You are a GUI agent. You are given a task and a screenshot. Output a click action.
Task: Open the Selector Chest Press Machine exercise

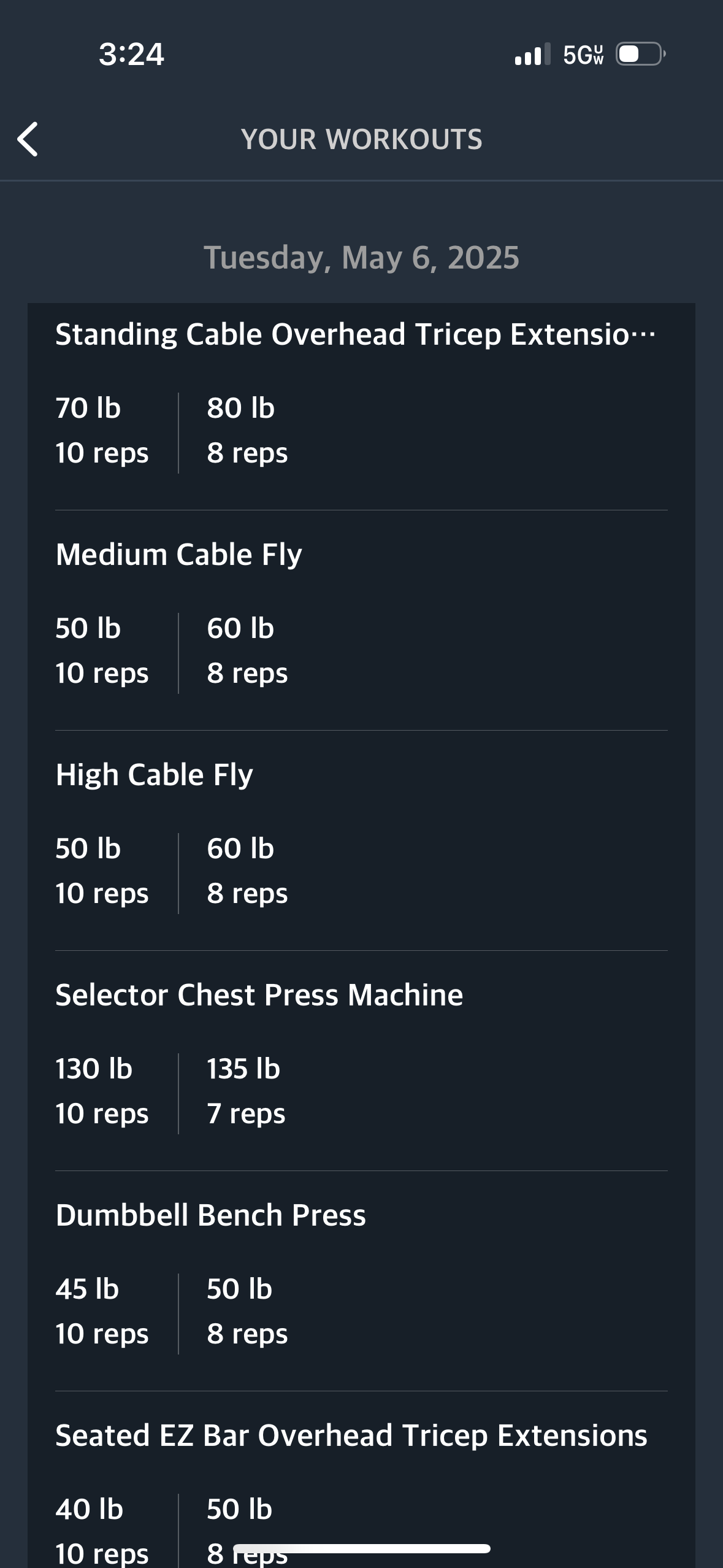[x=259, y=994]
